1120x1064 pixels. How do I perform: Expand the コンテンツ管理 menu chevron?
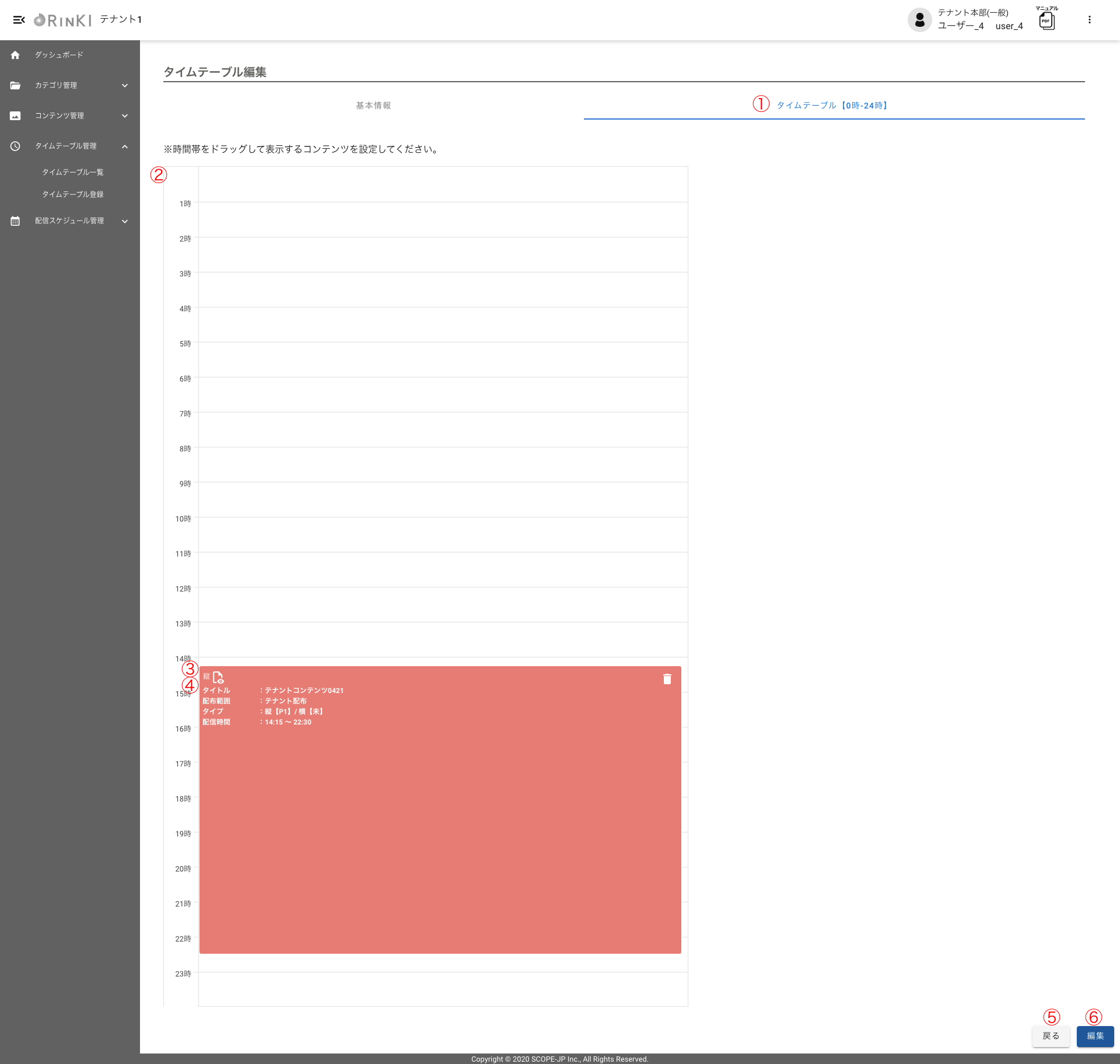coord(125,116)
